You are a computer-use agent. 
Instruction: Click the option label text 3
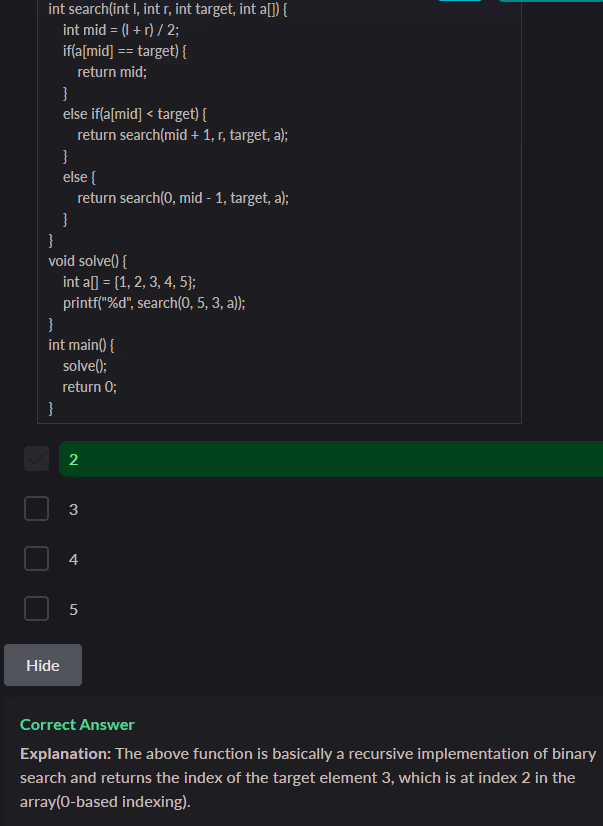73,510
